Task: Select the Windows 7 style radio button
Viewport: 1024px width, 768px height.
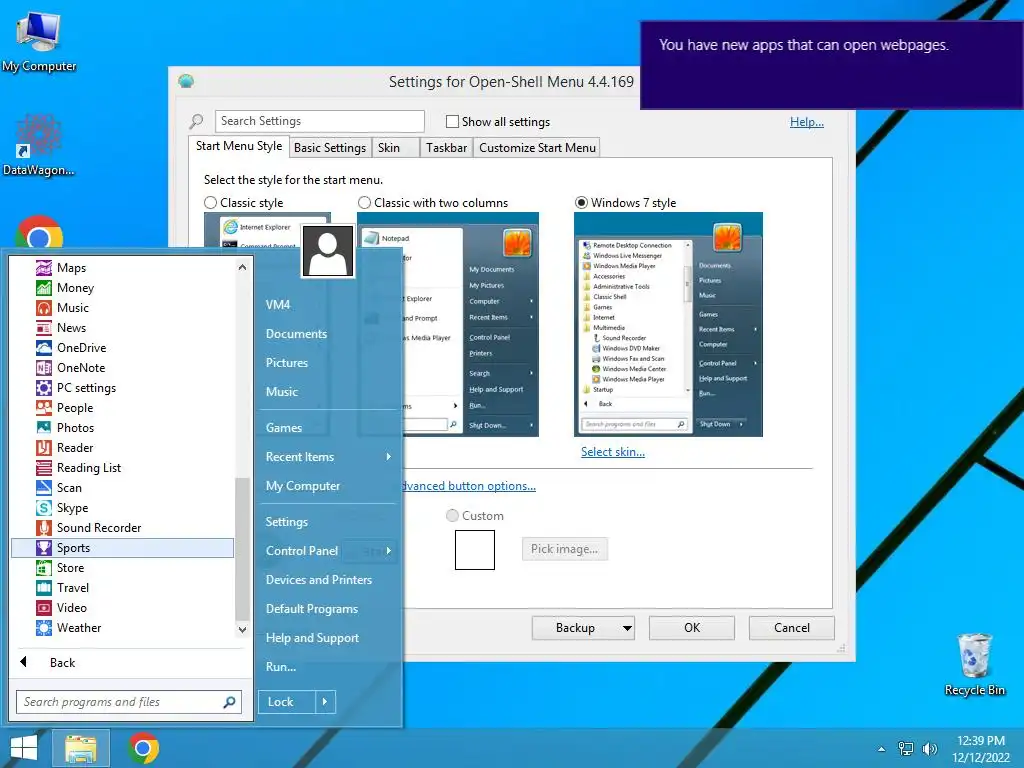Action: pyautogui.click(x=581, y=203)
